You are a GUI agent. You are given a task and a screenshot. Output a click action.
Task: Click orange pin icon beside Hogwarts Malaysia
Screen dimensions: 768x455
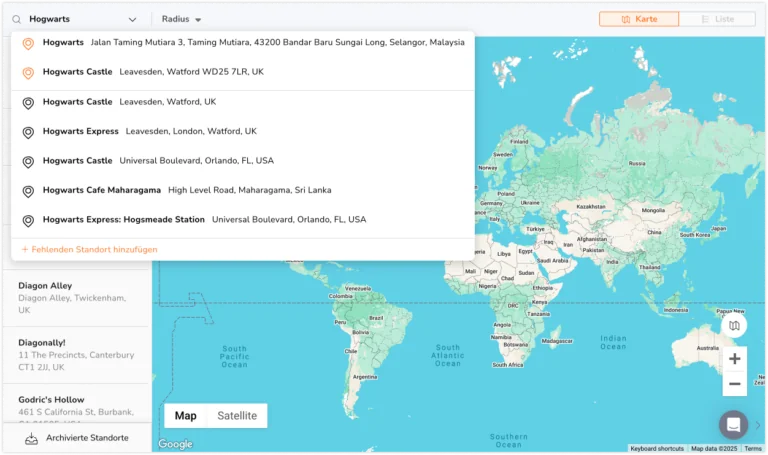point(28,44)
